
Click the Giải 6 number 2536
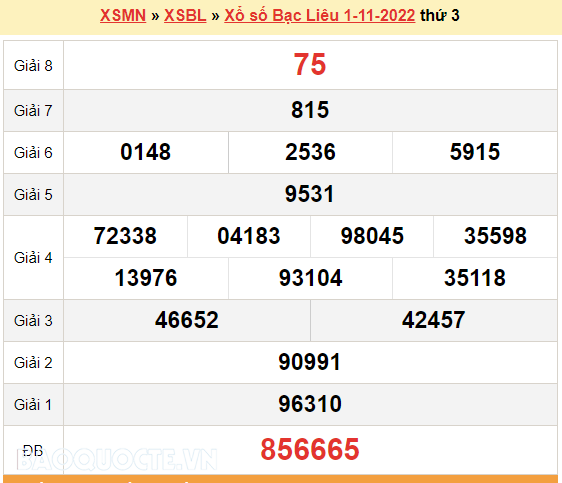pyautogui.click(x=310, y=152)
